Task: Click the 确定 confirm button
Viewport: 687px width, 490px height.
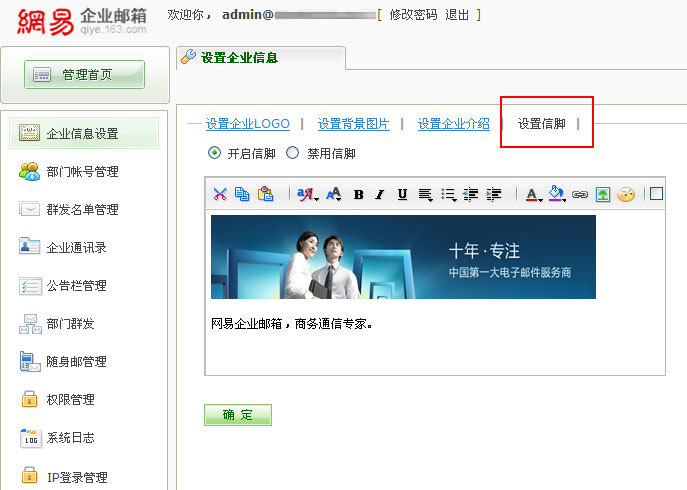Action: pos(238,415)
